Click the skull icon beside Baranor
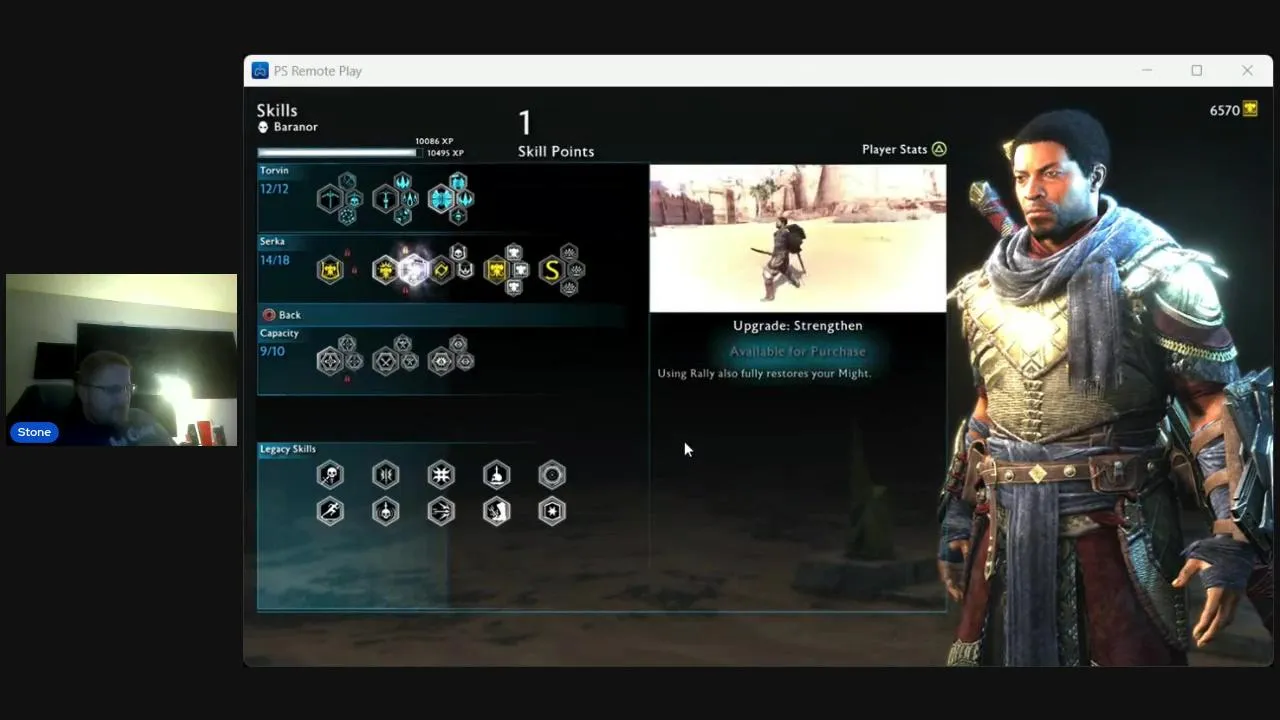Image resolution: width=1280 pixels, height=720 pixels. [263, 127]
